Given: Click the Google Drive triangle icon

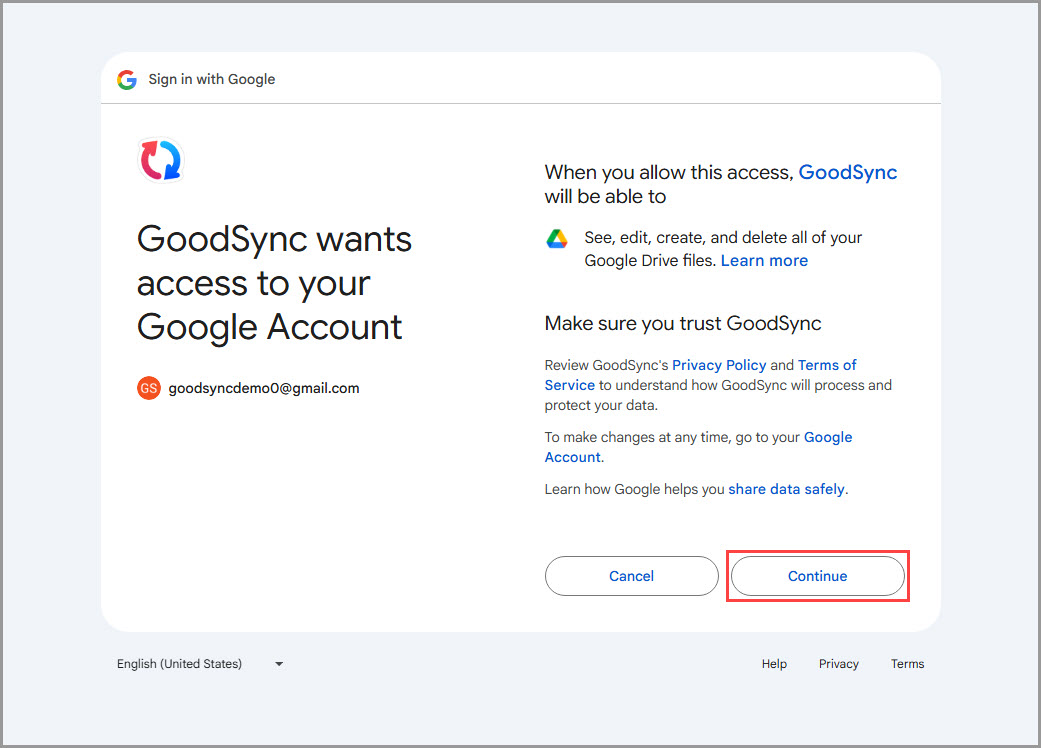Looking at the screenshot, I should 557,238.
